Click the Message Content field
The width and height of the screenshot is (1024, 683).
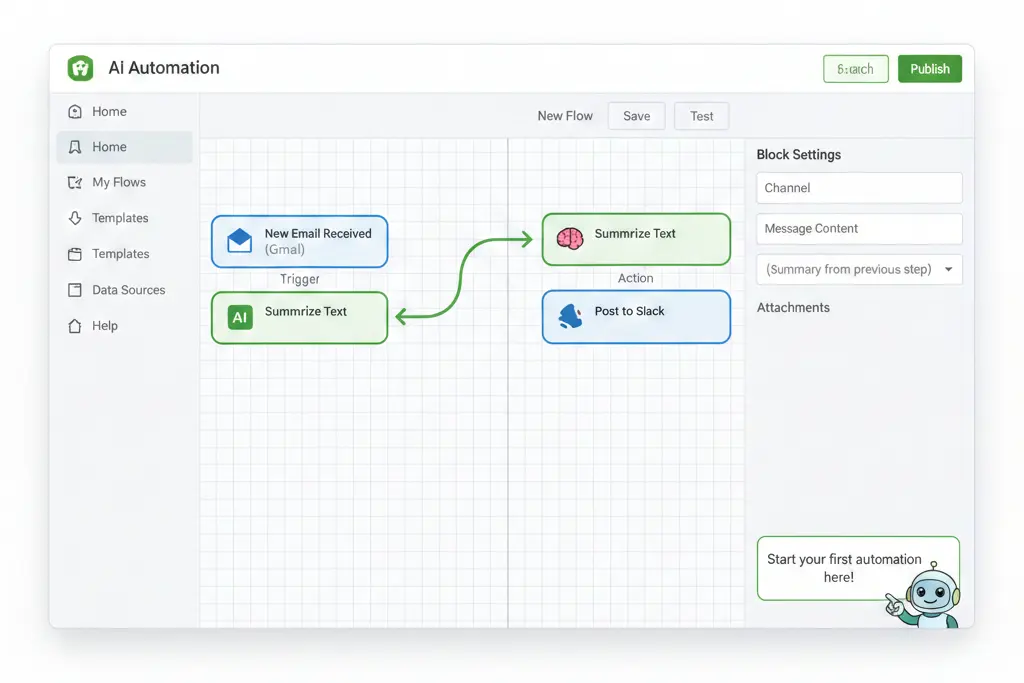pyautogui.click(x=858, y=228)
